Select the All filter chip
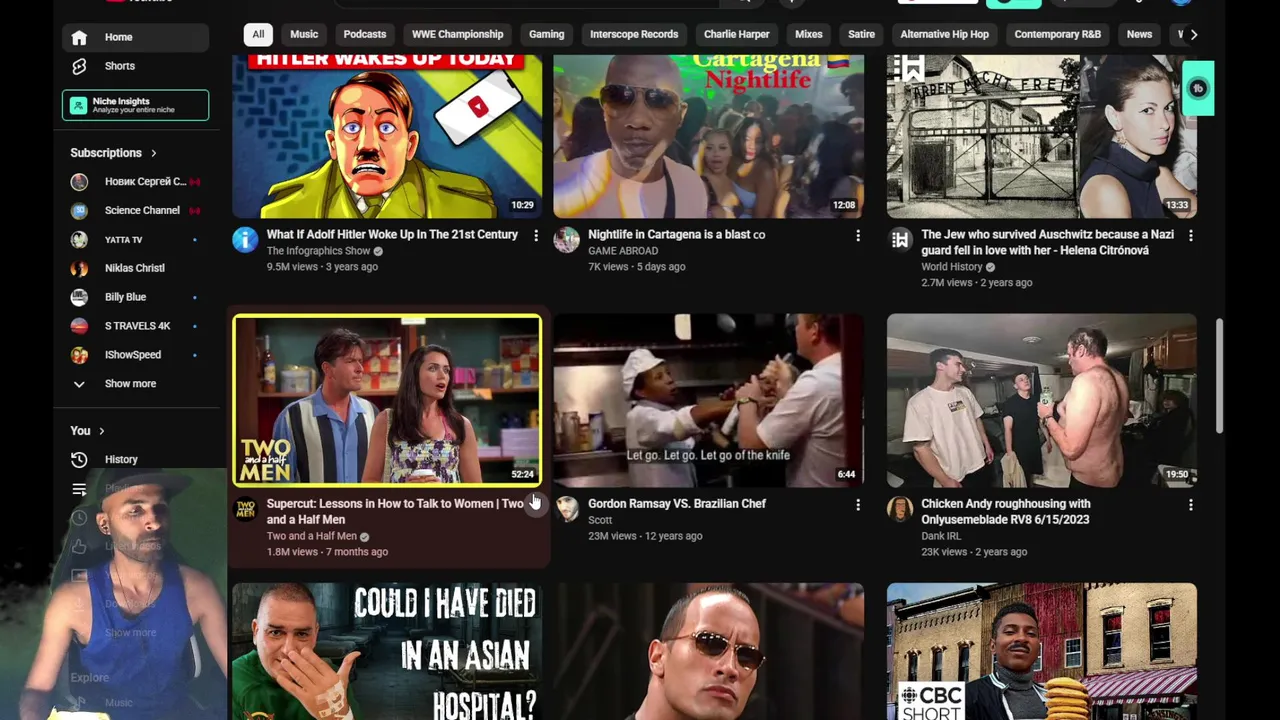This screenshot has height=720, width=1280. click(258, 34)
